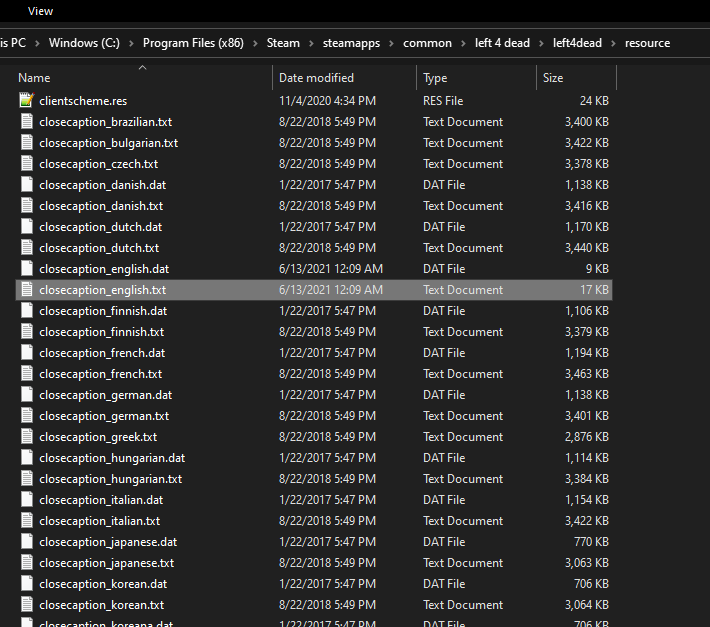Select closecaption_french.dat file icon
This screenshot has width=710, height=627.
[27, 353]
